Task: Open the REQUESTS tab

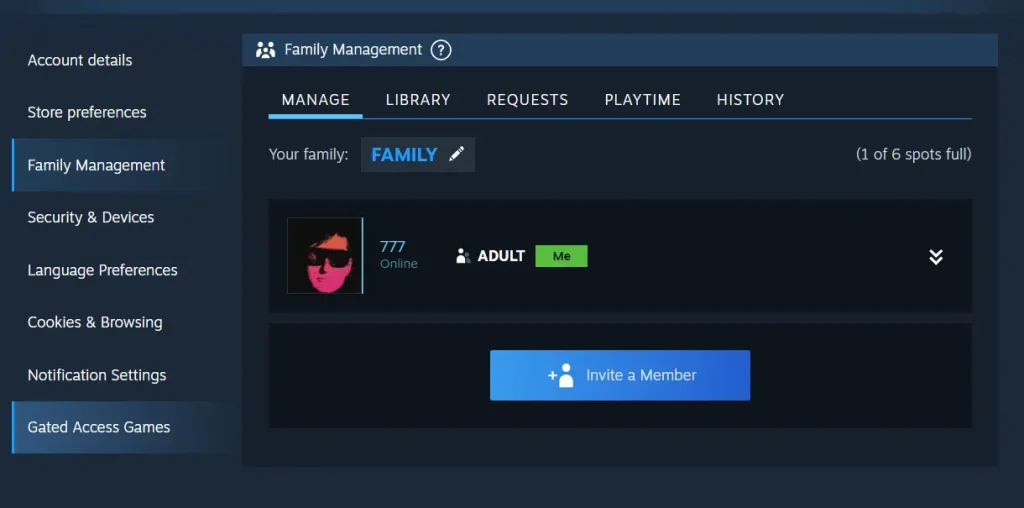Action: [x=527, y=100]
